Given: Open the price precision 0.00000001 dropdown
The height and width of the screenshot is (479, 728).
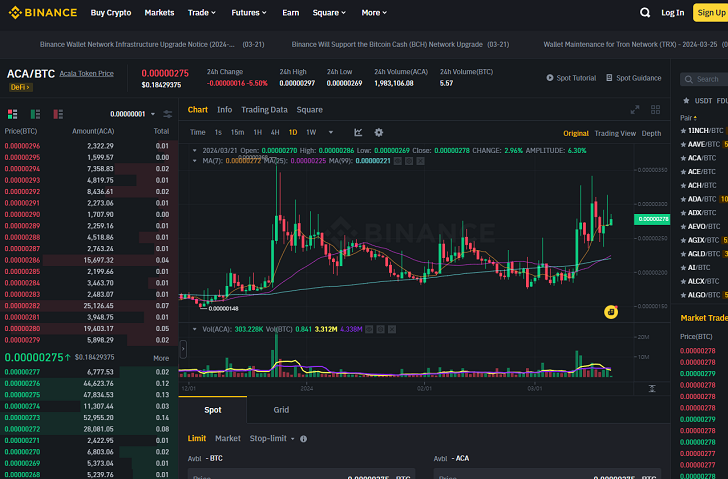Looking at the screenshot, I should coord(132,114).
